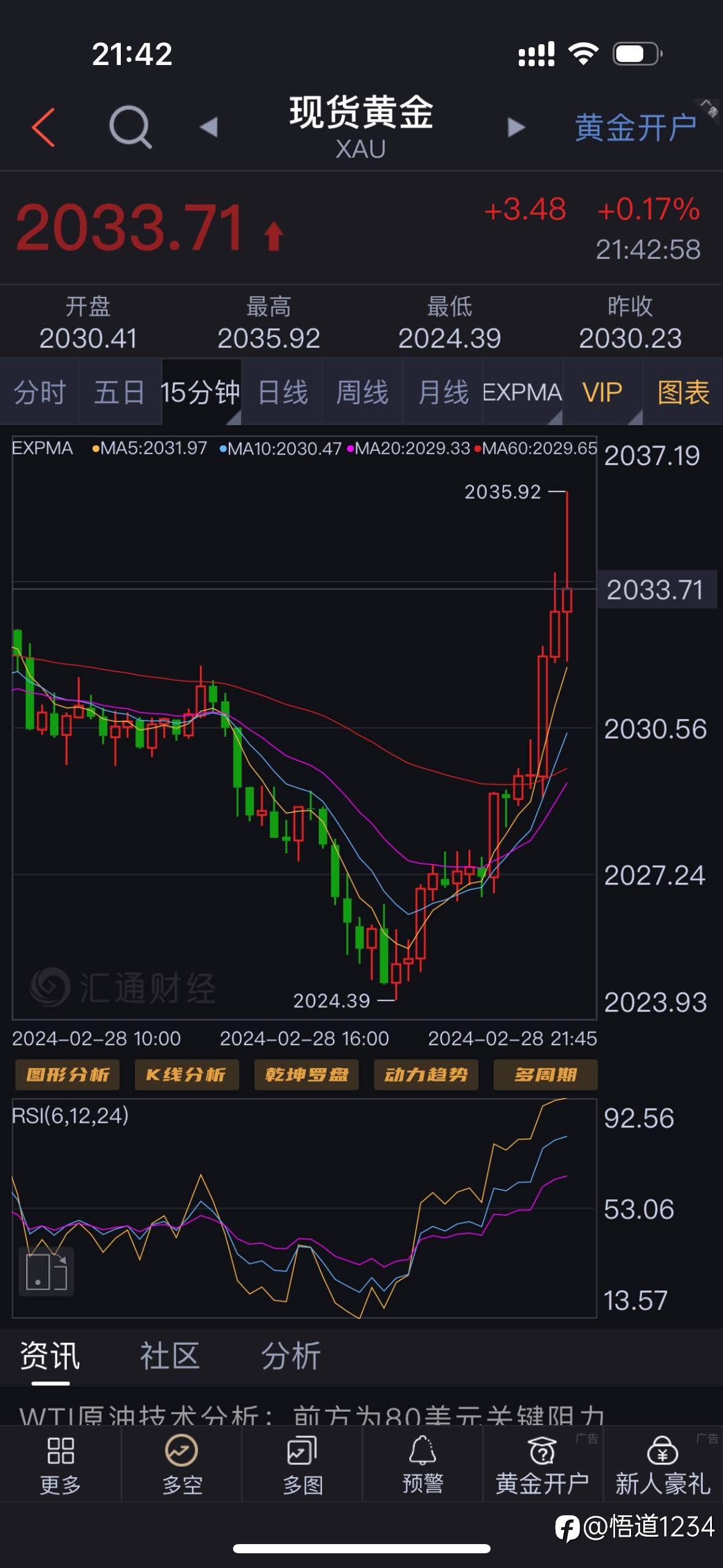
Task: Toggle landscape rotation icon in RSI panel
Action: (47, 1271)
